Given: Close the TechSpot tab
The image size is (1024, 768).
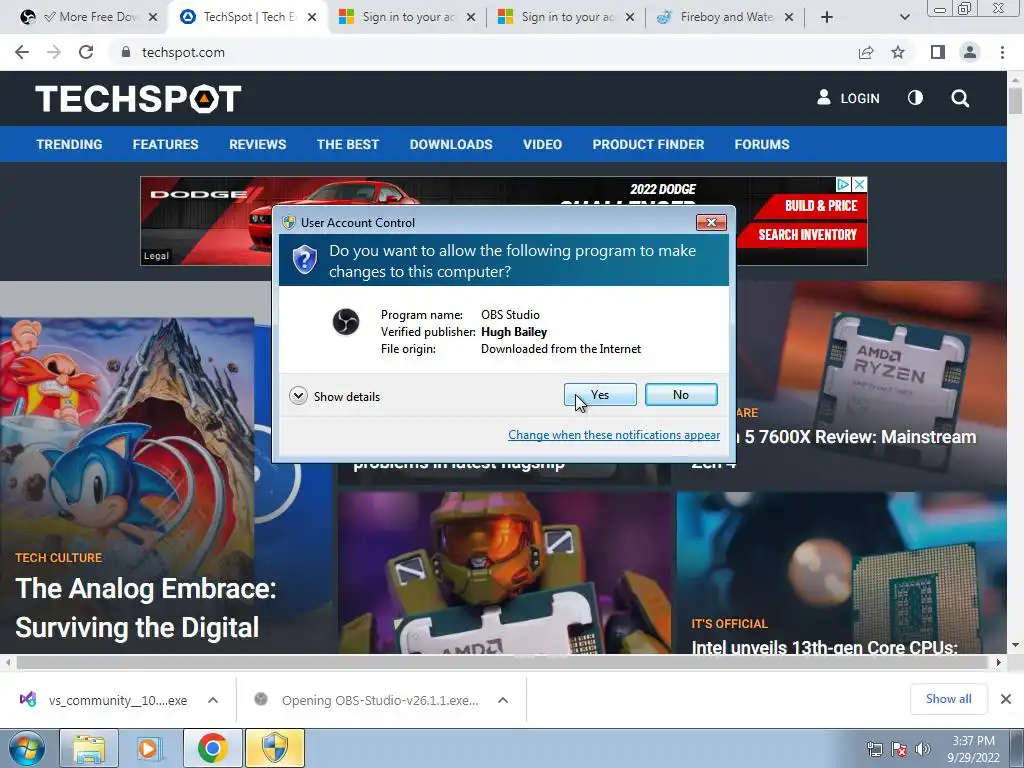Looking at the screenshot, I should (312, 17).
